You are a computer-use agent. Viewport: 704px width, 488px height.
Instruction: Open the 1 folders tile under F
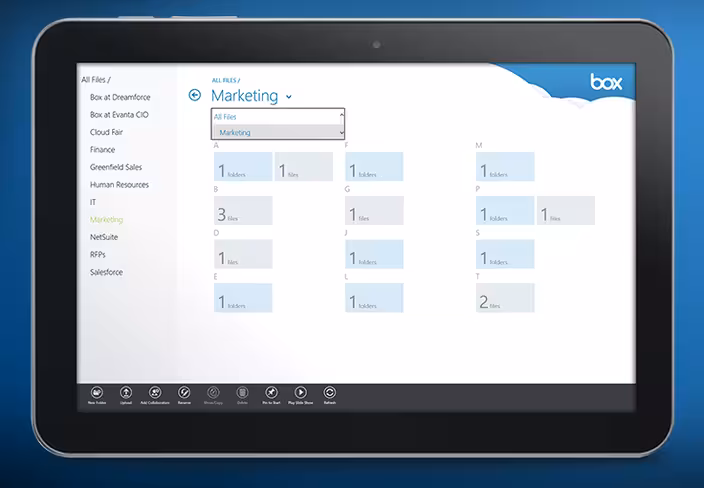click(x=374, y=167)
